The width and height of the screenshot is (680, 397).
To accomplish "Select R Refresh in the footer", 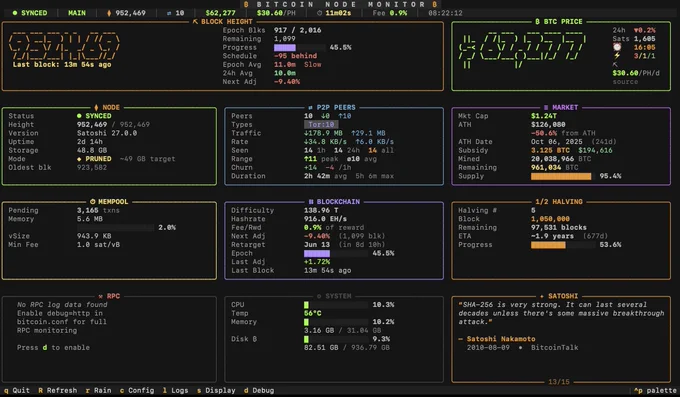I will [x=58, y=390].
